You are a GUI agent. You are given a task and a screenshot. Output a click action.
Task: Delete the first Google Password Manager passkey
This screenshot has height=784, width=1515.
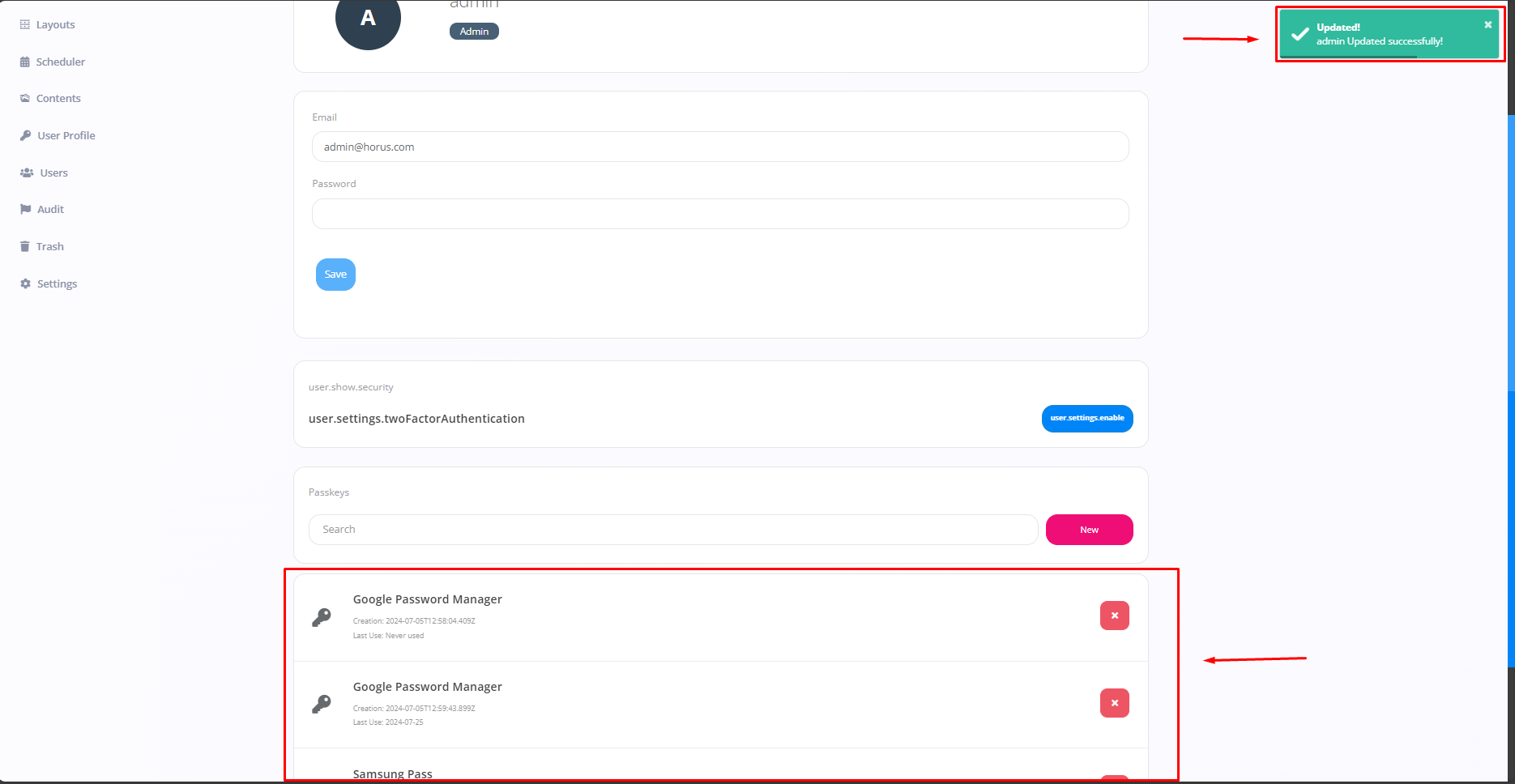[1114, 616]
